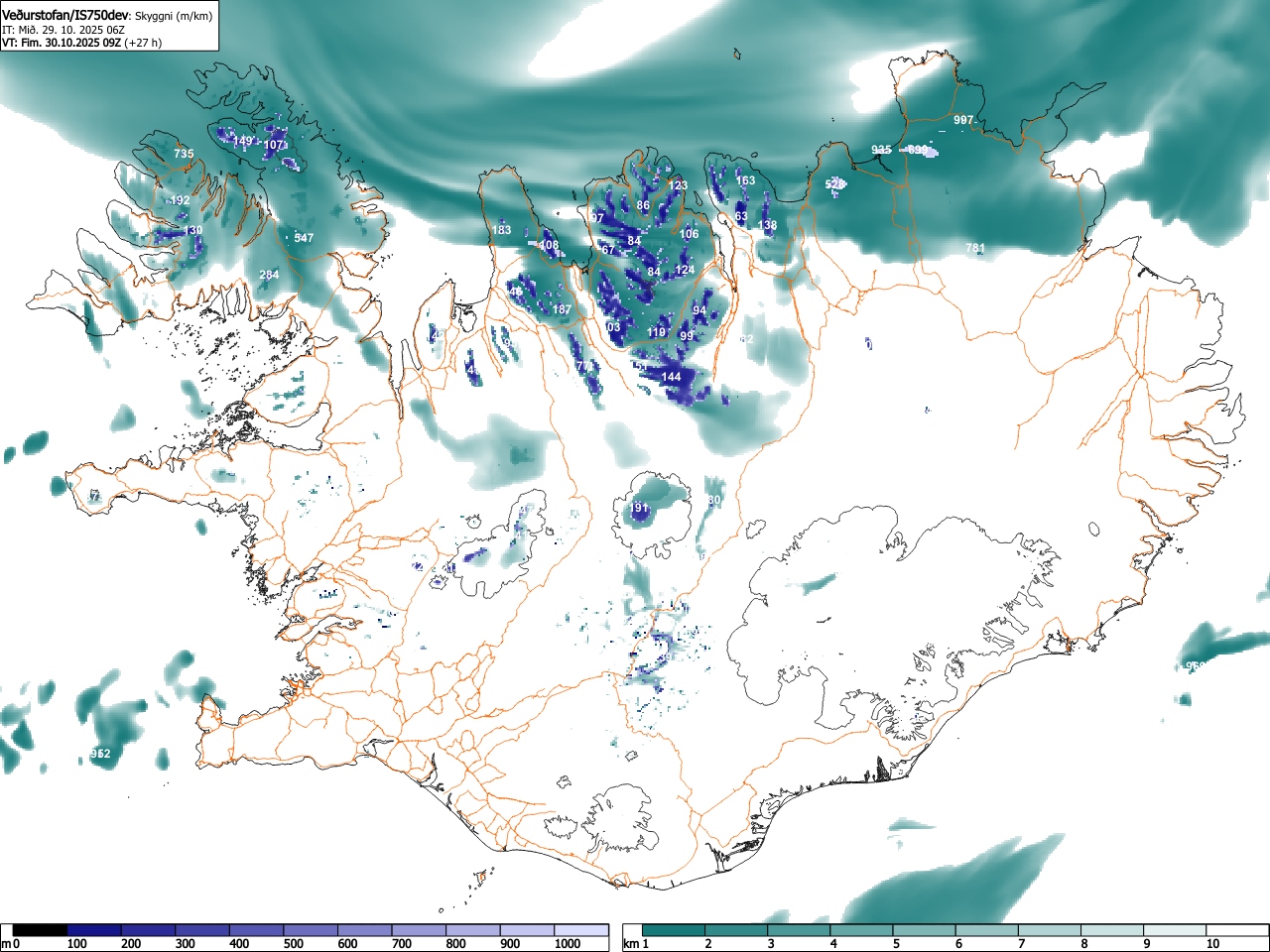Screen dimensions: 1270x952
Task: Click the 900–1000 m lightest purple swatch
Action: point(527,930)
